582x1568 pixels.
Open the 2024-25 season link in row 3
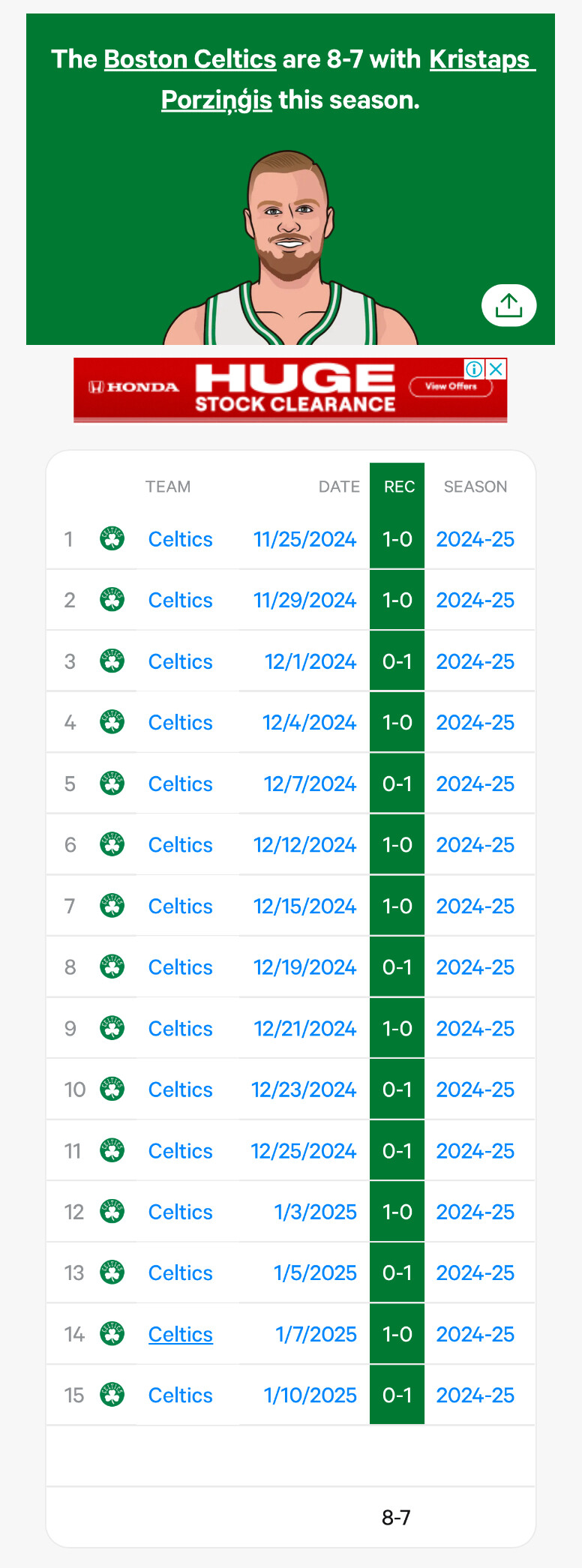[x=475, y=661]
